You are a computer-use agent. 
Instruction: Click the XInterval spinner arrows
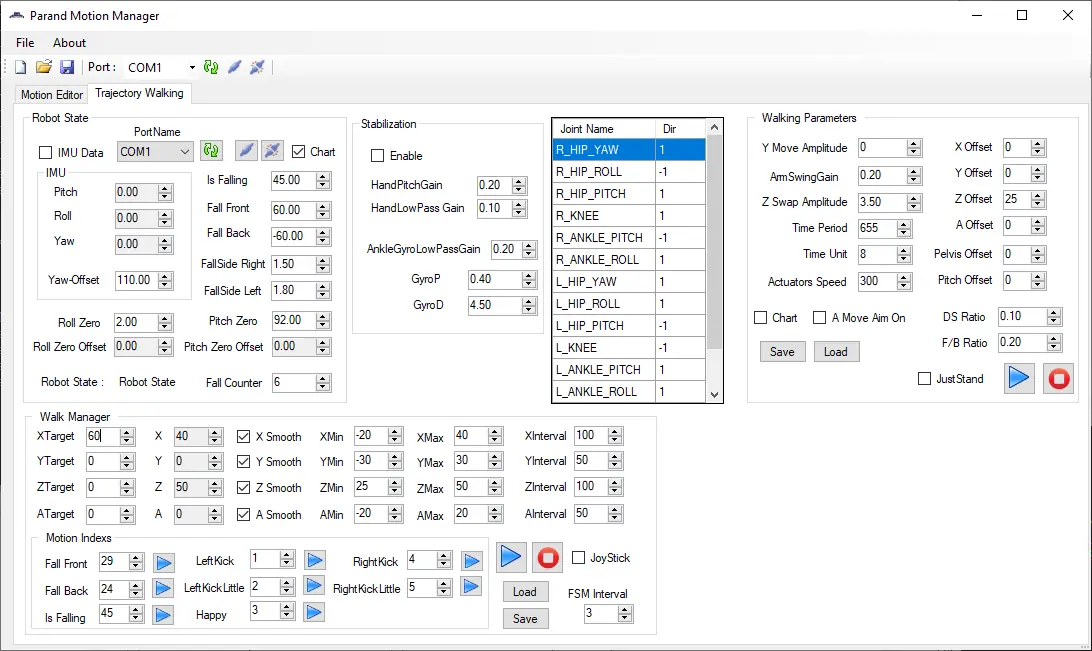pos(615,436)
